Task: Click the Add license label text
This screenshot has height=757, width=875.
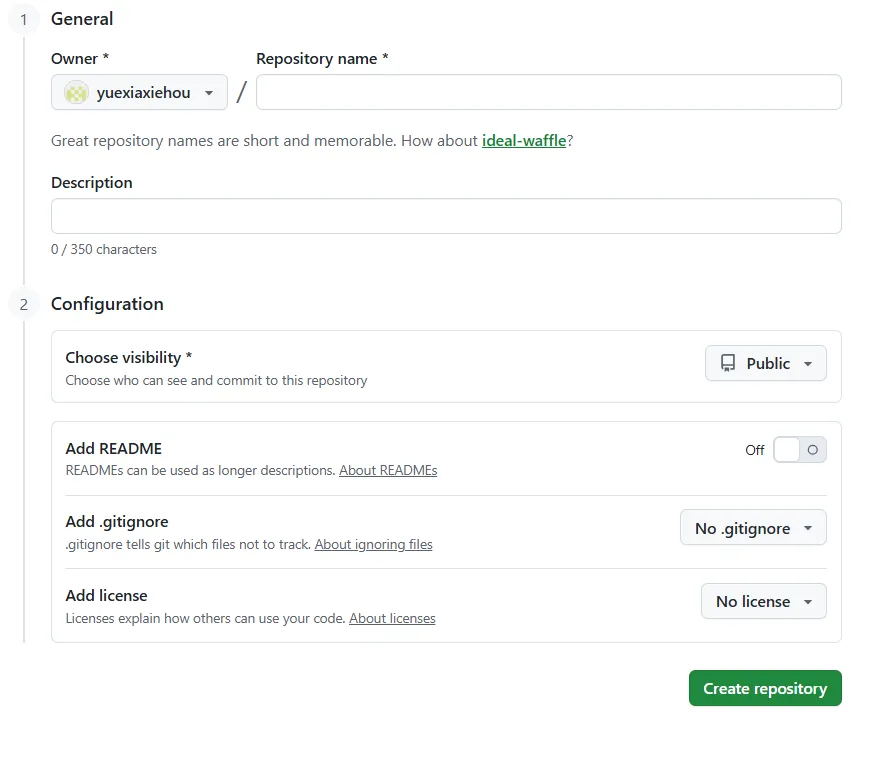Action: coord(106,595)
